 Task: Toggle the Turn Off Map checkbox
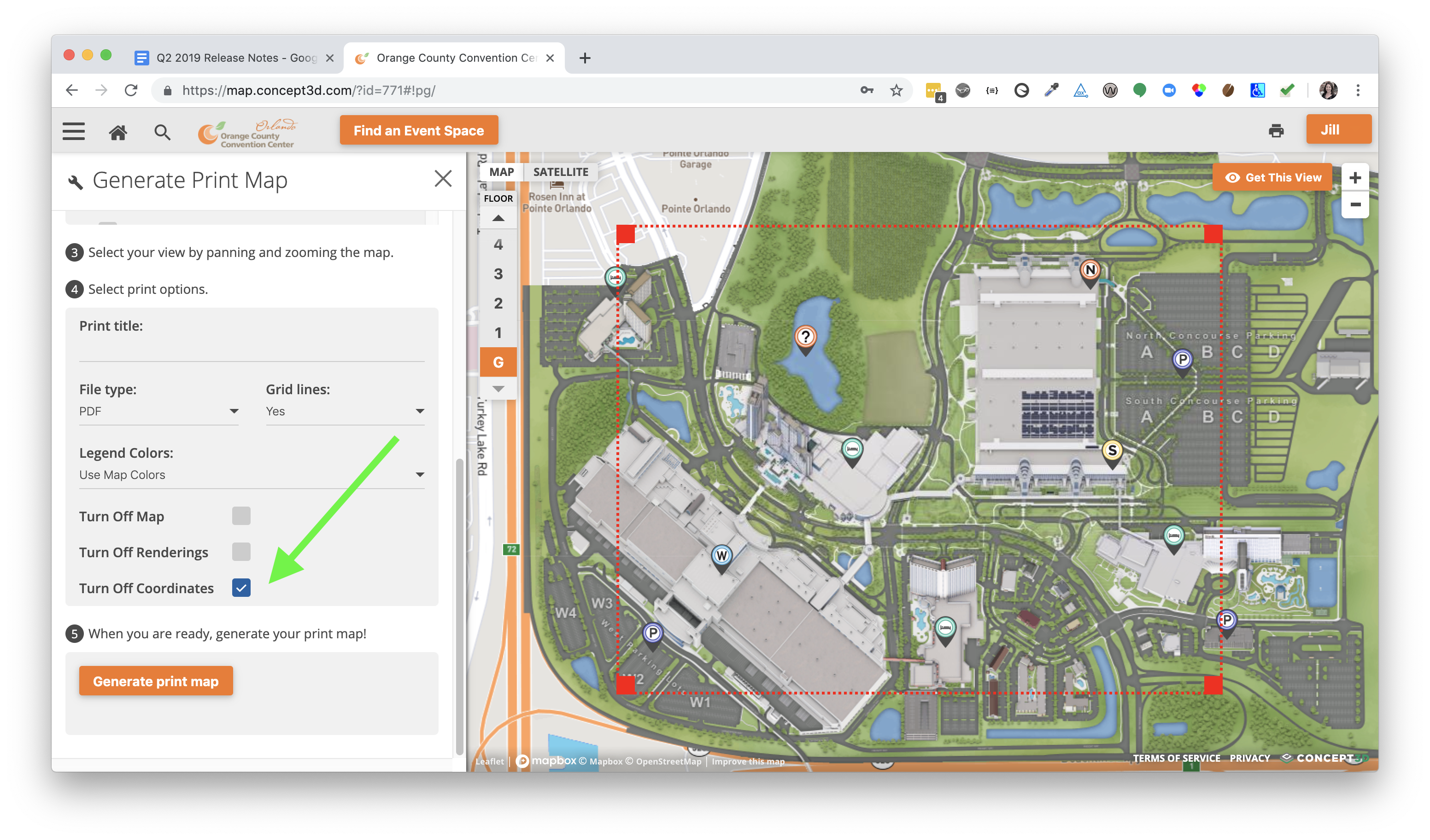[x=241, y=516]
